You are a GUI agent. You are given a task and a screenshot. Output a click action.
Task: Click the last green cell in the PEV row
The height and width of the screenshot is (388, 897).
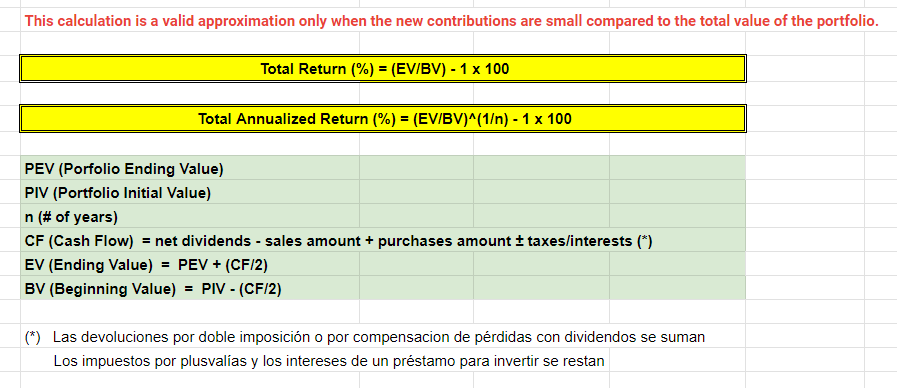(x=677, y=169)
